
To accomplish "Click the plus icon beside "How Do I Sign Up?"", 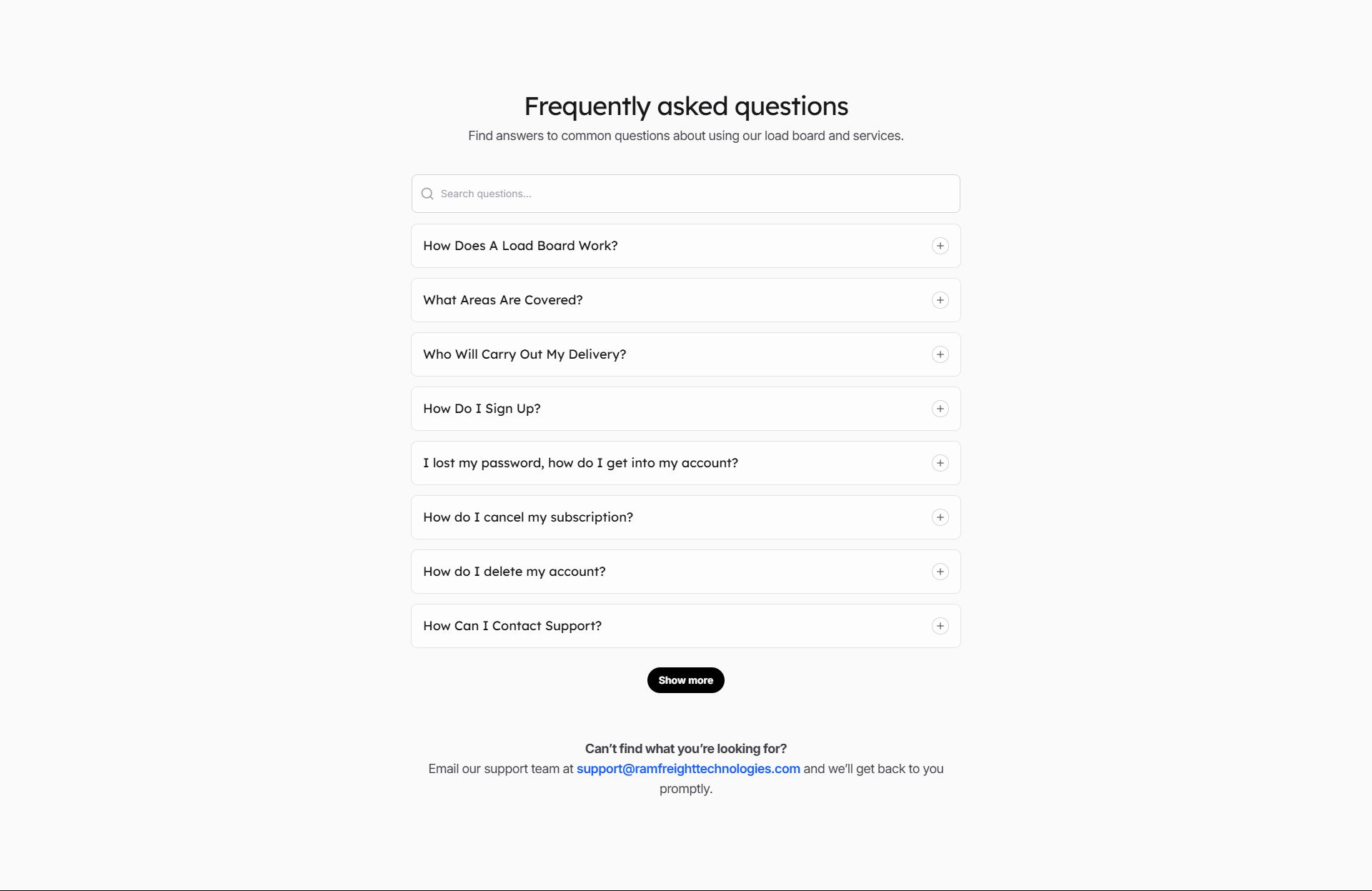I will pyautogui.click(x=940, y=409).
